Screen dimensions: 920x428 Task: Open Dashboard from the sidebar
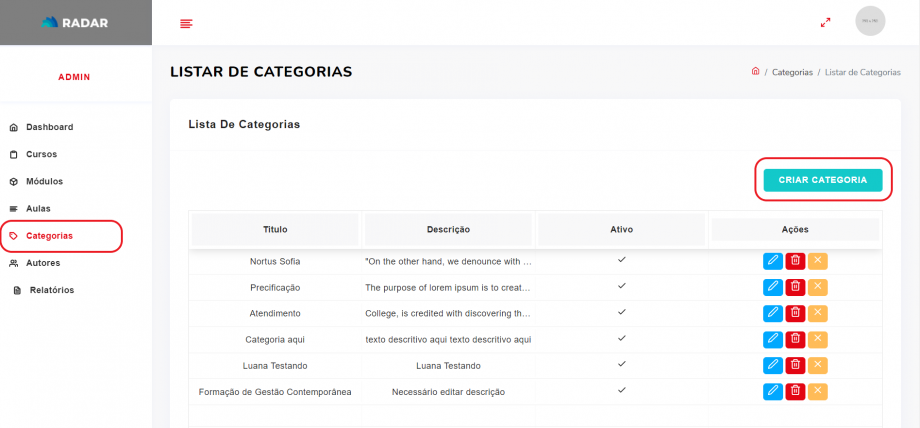pyautogui.click(x=49, y=127)
